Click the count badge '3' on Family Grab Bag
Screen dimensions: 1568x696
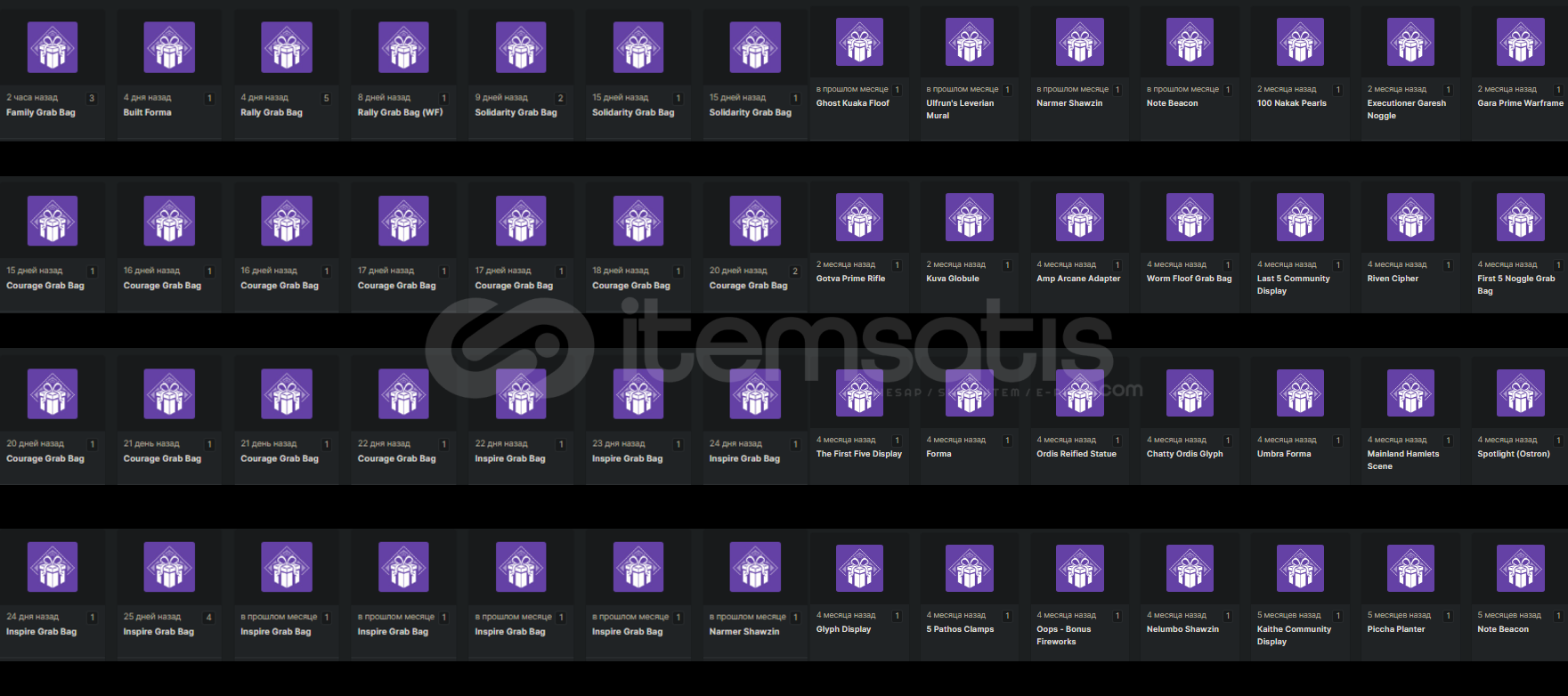[x=92, y=99]
